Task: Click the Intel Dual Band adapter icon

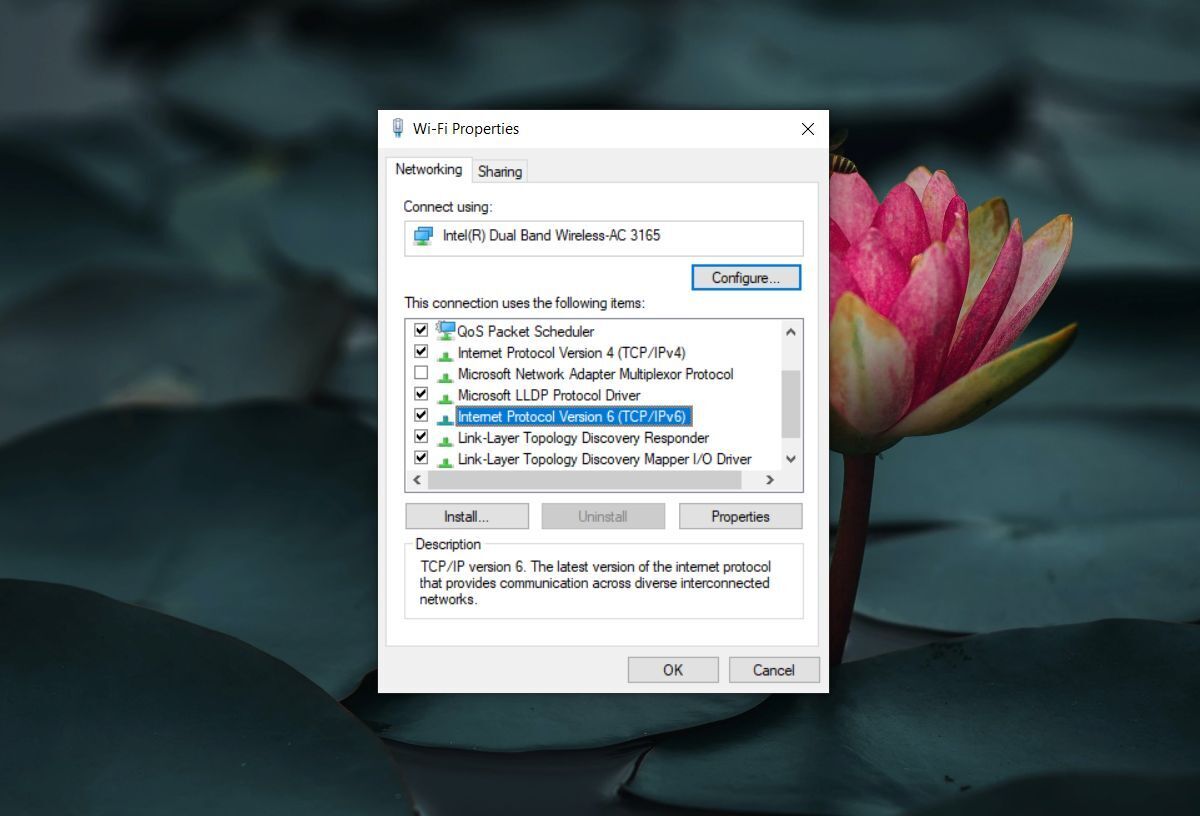Action: (424, 237)
